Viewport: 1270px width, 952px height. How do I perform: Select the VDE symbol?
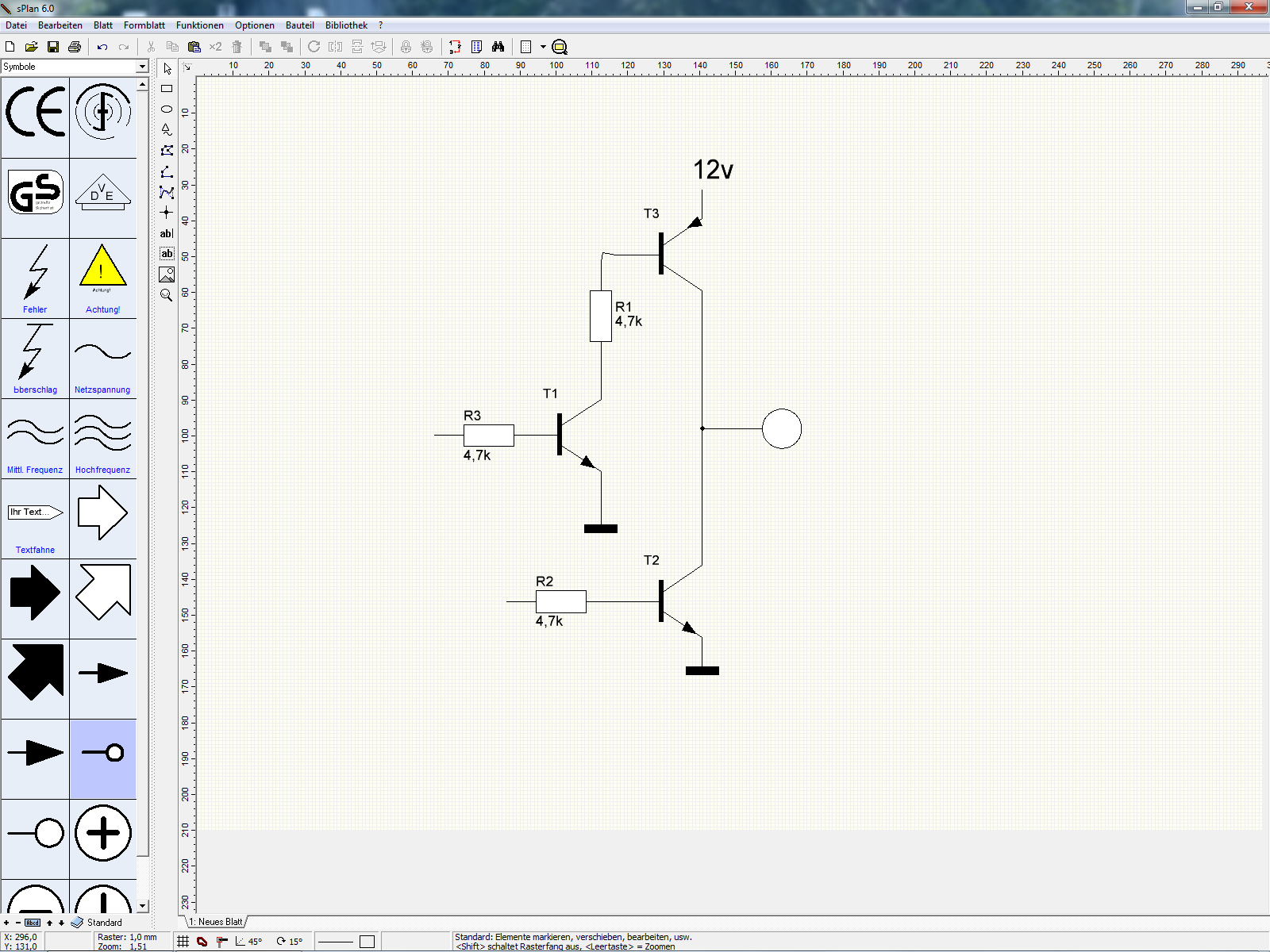103,198
